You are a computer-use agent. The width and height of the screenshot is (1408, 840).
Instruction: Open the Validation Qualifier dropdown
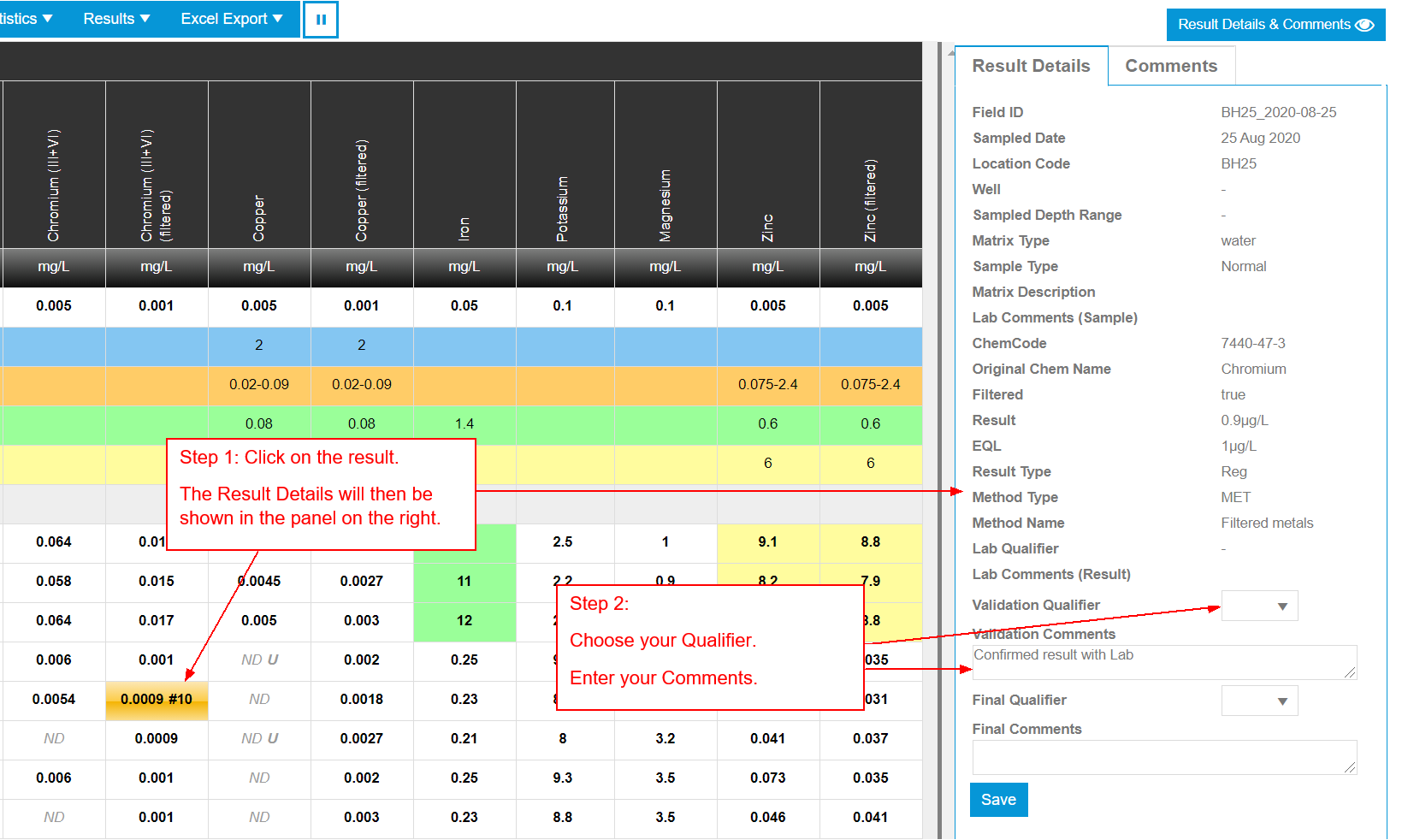(1259, 606)
